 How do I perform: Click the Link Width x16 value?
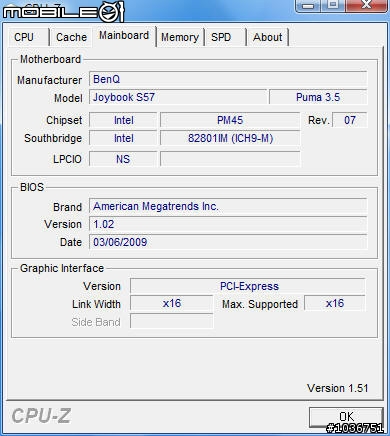pyautogui.click(x=171, y=304)
